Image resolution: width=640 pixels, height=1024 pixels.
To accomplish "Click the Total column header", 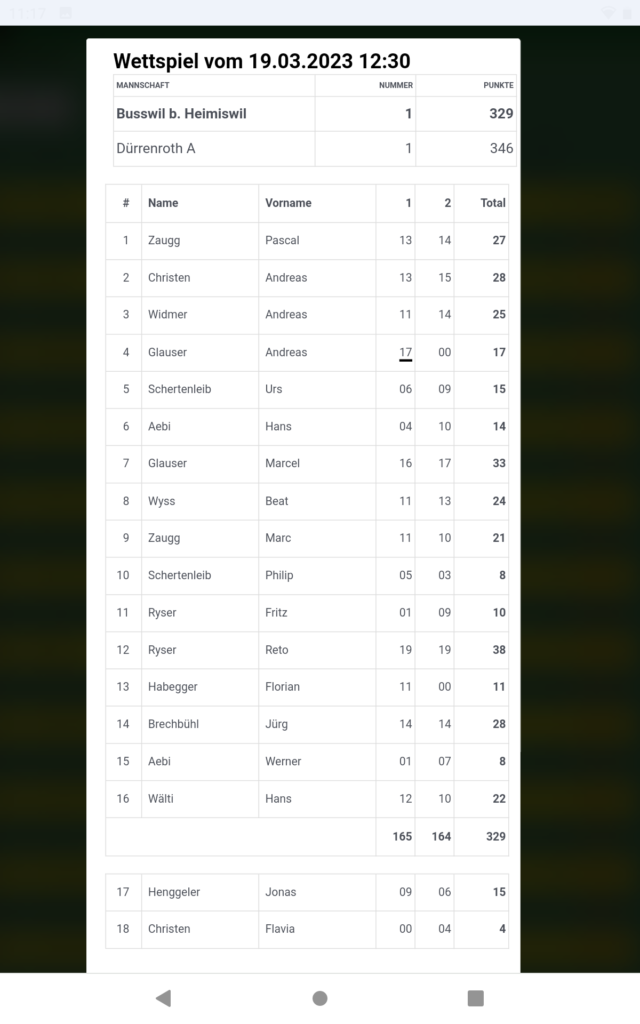I will pos(493,203).
